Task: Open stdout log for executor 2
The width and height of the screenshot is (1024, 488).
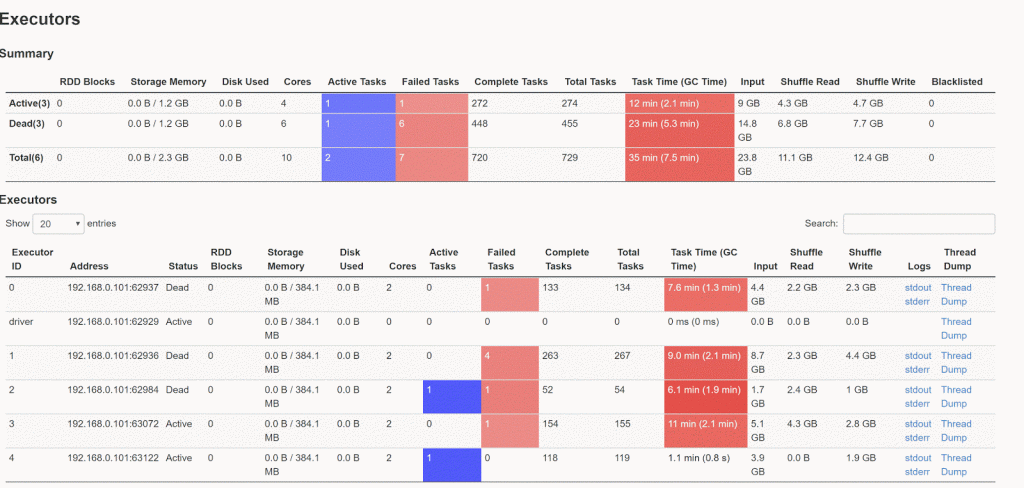Action: tap(918, 389)
